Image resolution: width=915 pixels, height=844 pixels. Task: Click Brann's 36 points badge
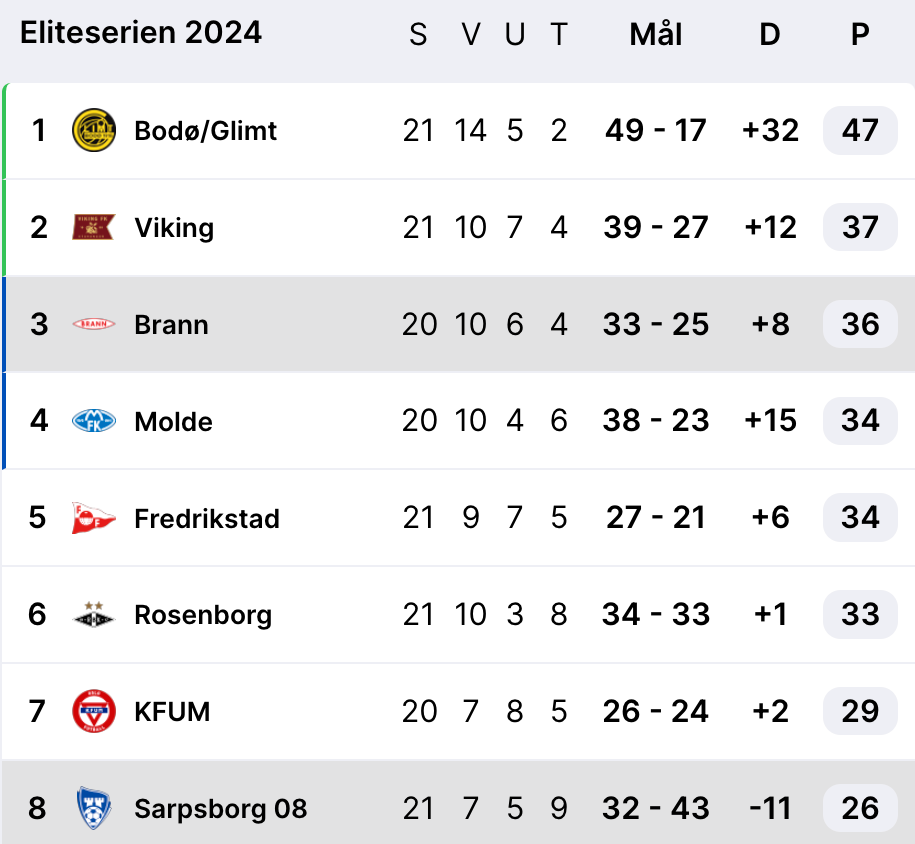[x=860, y=325]
